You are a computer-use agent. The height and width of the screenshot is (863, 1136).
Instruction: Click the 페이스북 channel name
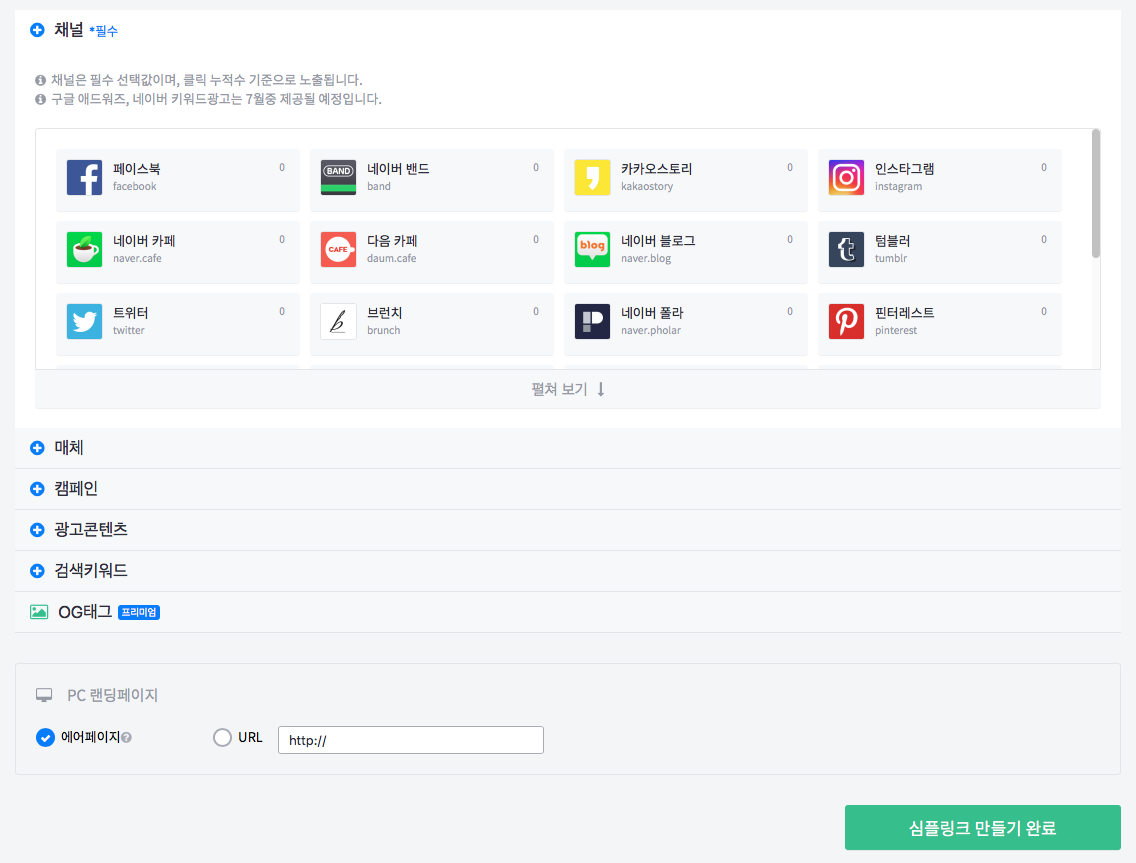point(137,169)
